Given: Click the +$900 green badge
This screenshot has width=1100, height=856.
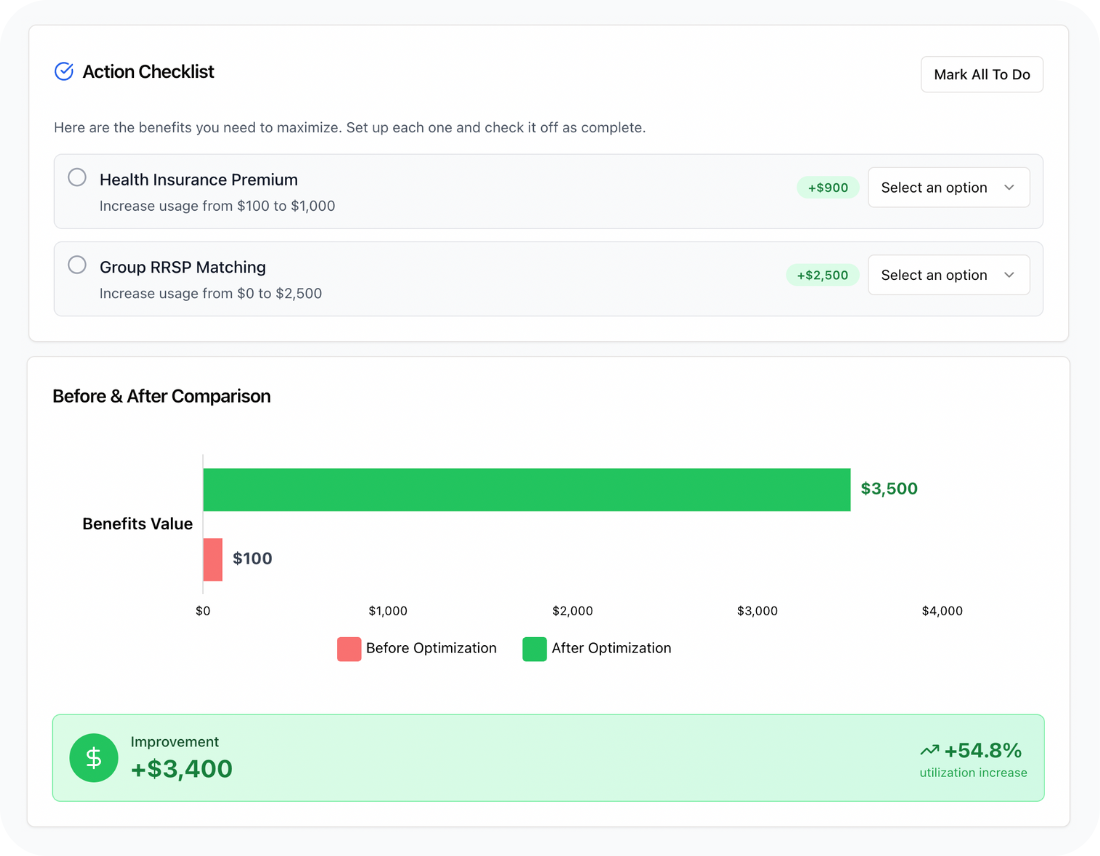Looking at the screenshot, I should point(828,188).
